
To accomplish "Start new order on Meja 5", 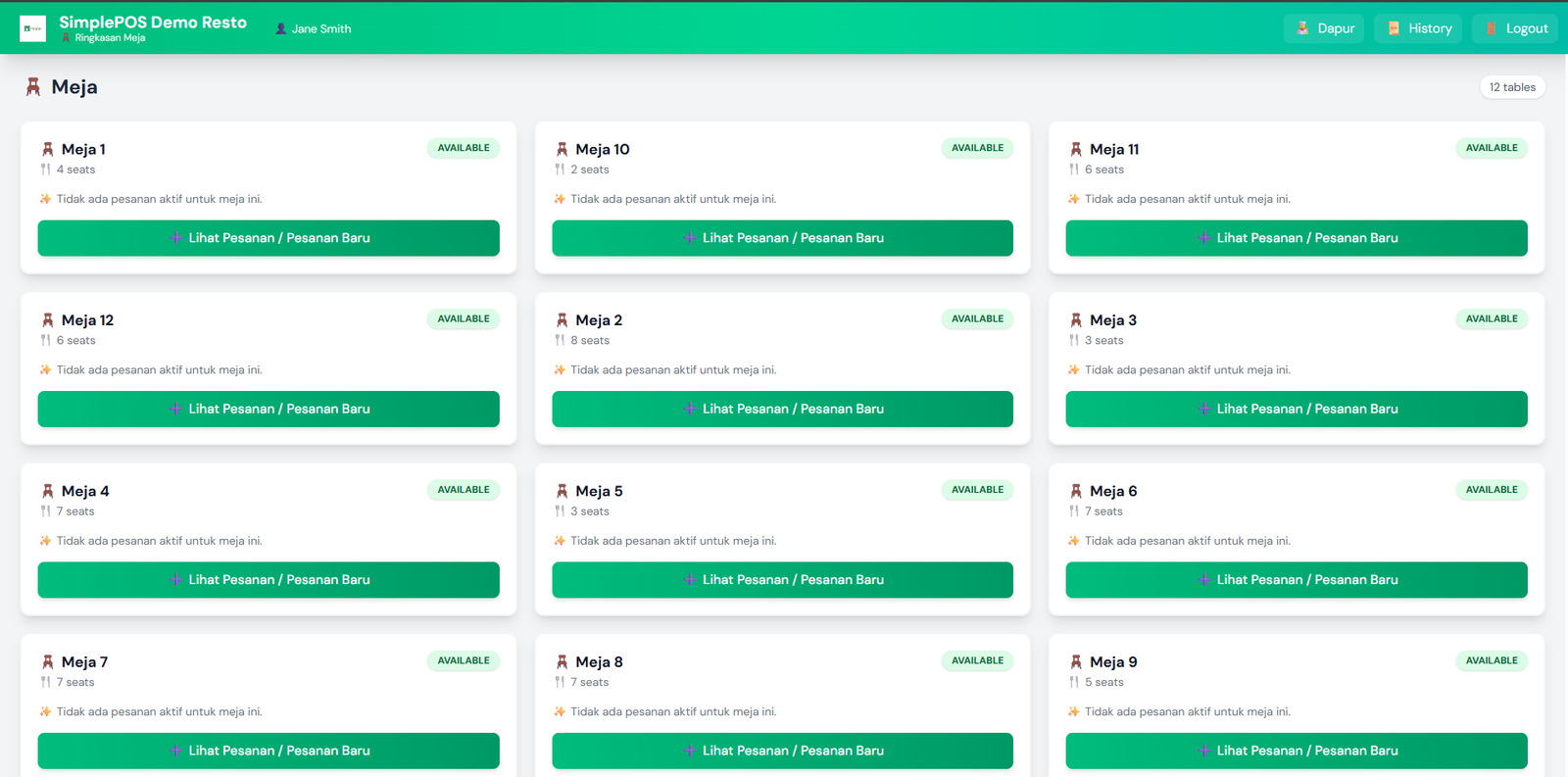I will [x=782, y=580].
